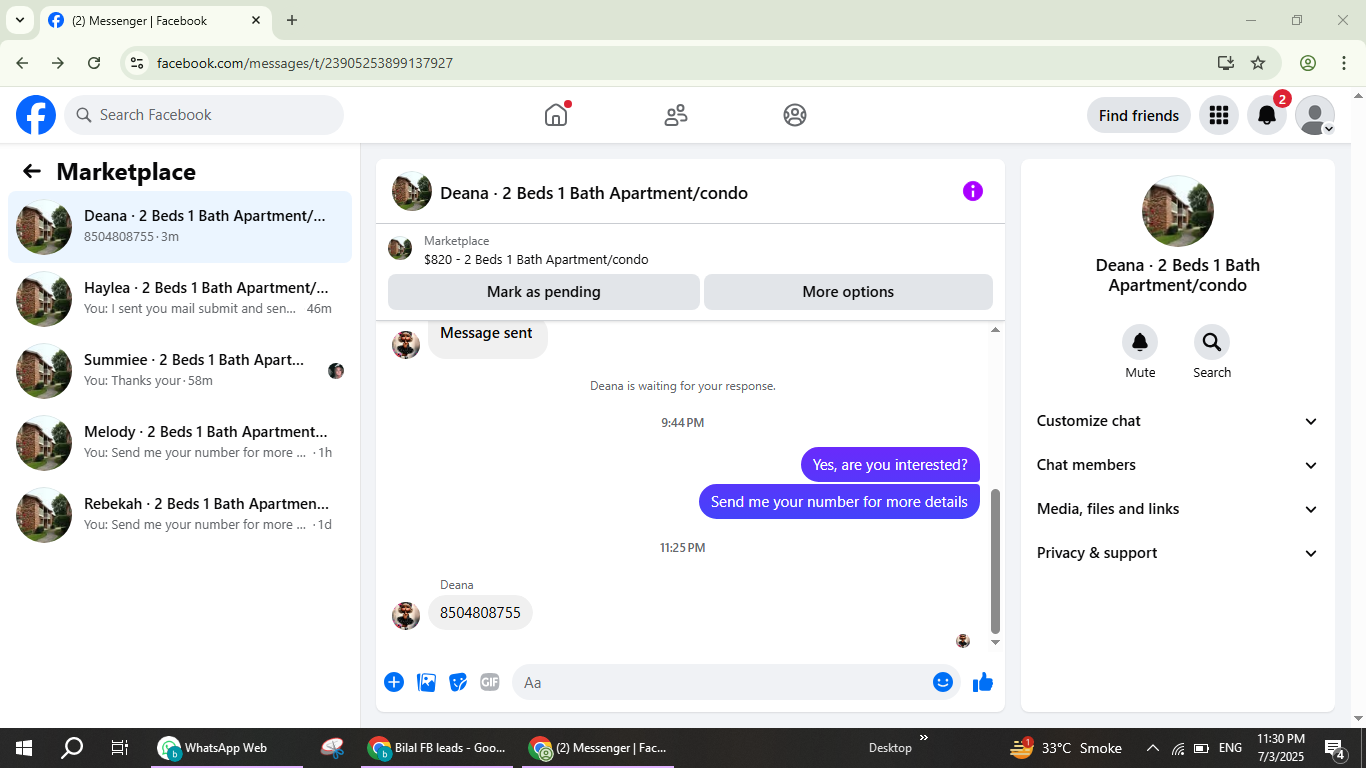The image size is (1366, 768).
Task: Click the chat scrollbar down arrow
Action: (995, 643)
